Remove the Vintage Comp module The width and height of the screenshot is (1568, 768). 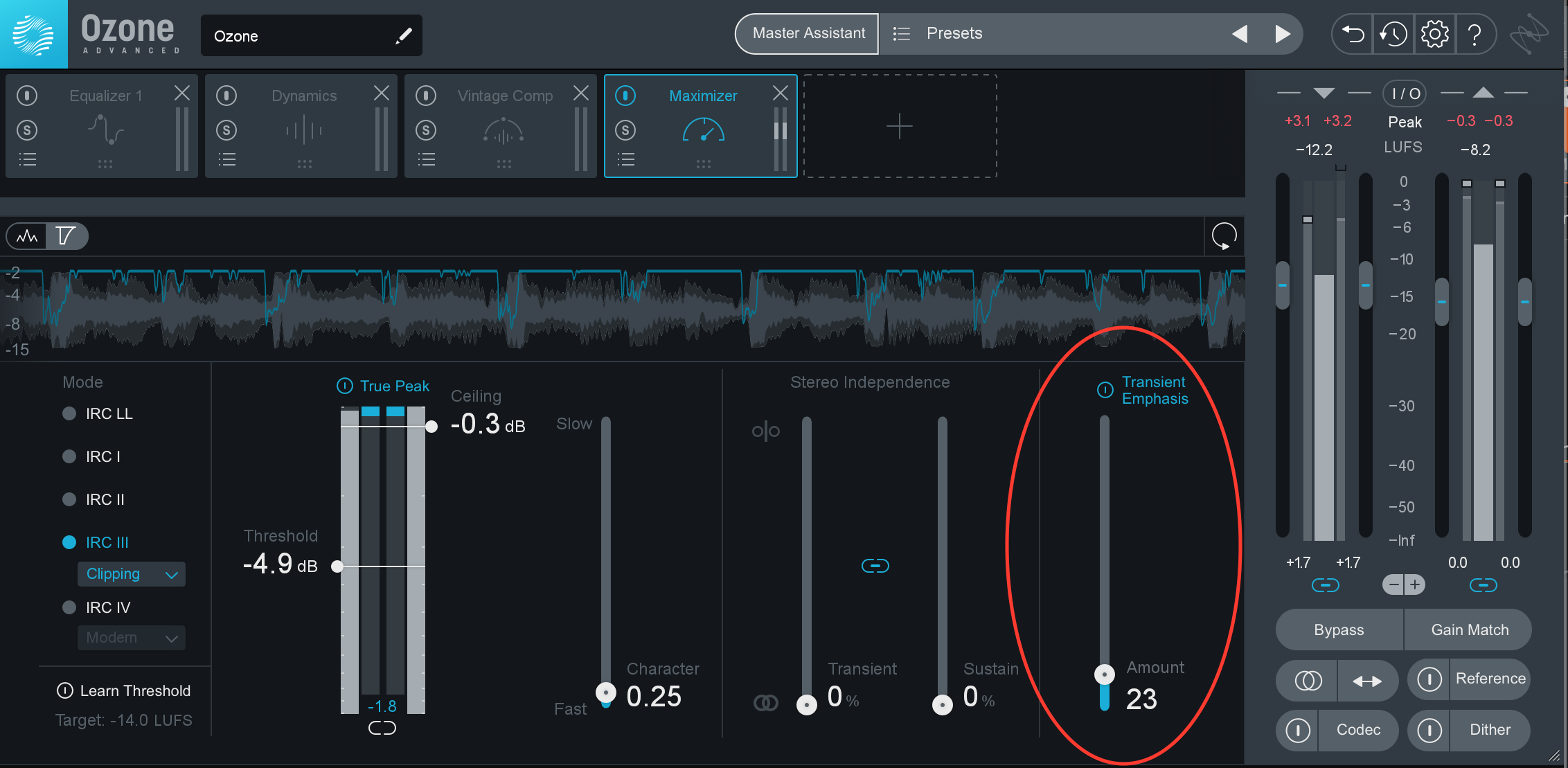[x=581, y=93]
